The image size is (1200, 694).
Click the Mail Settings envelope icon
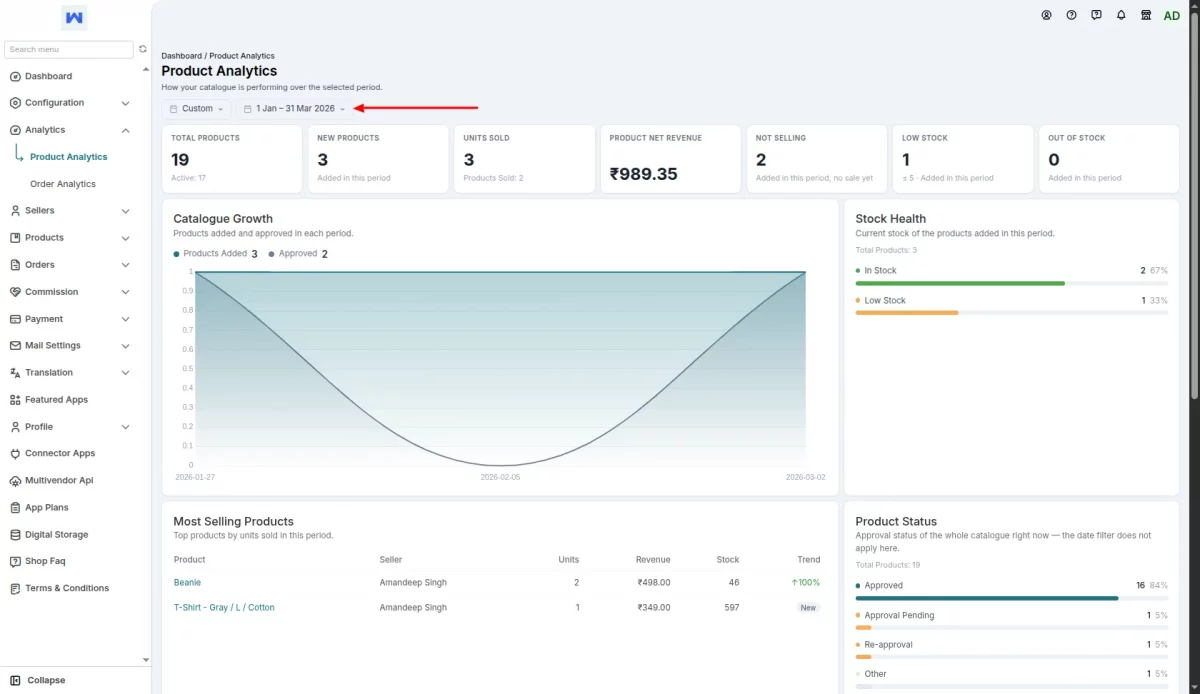15,346
